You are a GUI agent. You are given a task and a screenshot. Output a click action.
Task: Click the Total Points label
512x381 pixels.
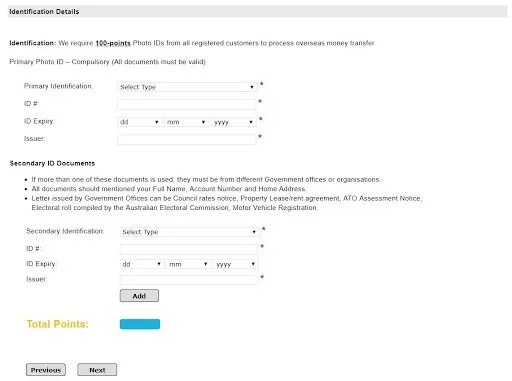(58, 324)
